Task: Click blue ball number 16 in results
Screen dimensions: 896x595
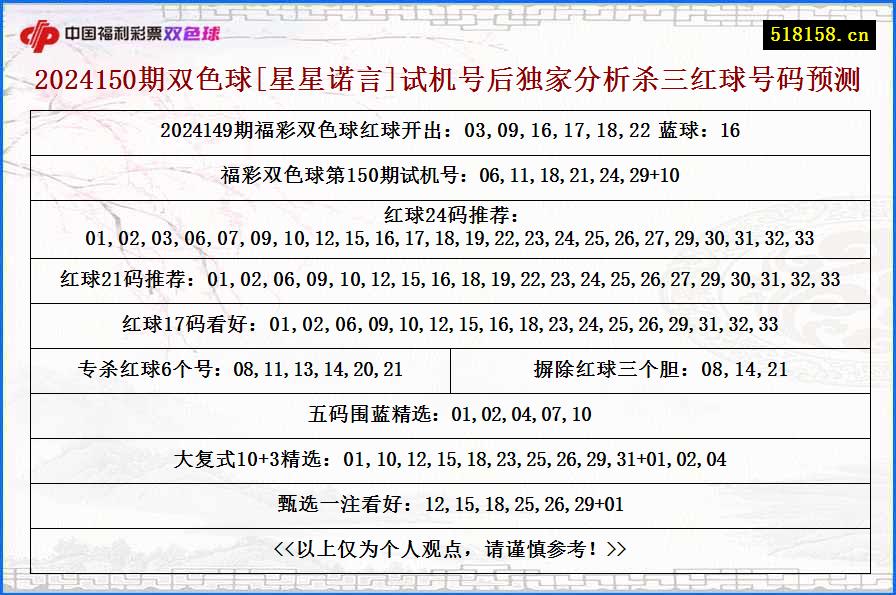Action: pyautogui.click(x=728, y=129)
